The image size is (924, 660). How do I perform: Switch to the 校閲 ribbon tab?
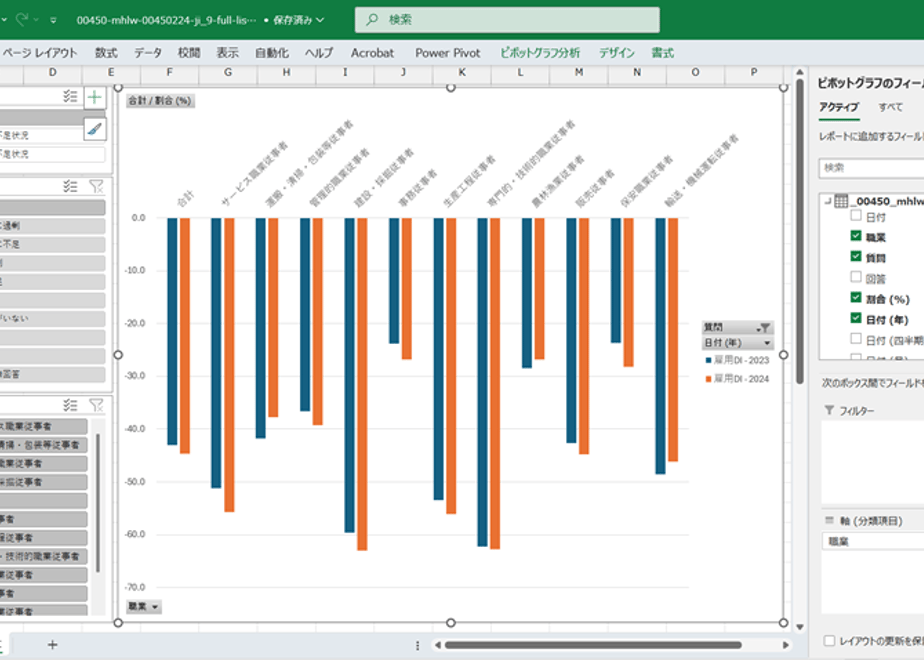click(x=189, y=53)
